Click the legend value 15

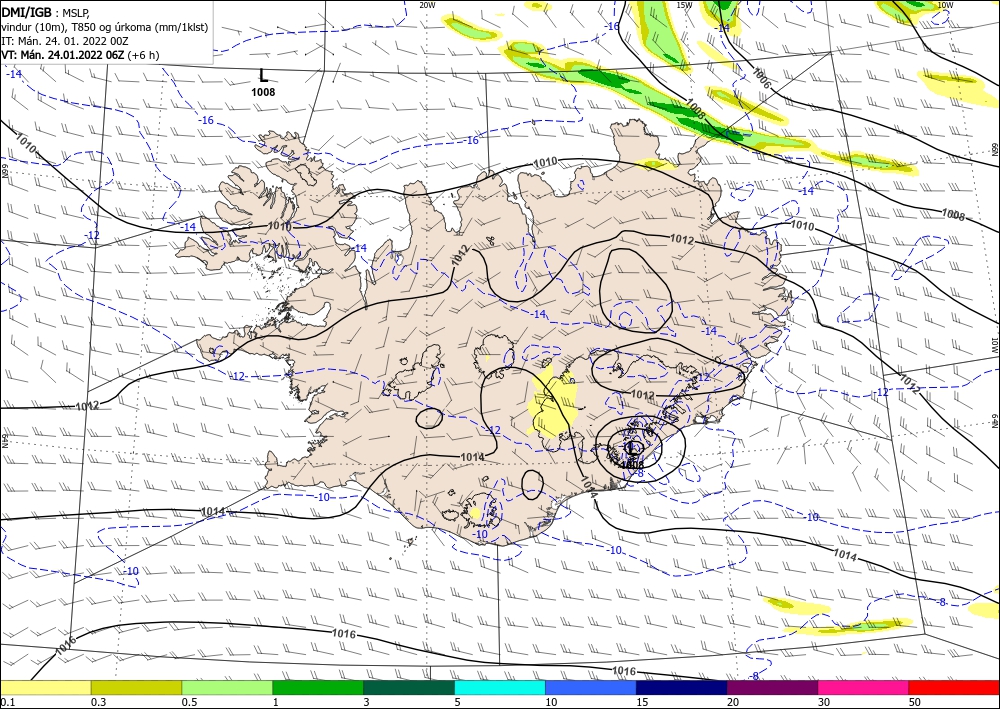pos(642,702)
